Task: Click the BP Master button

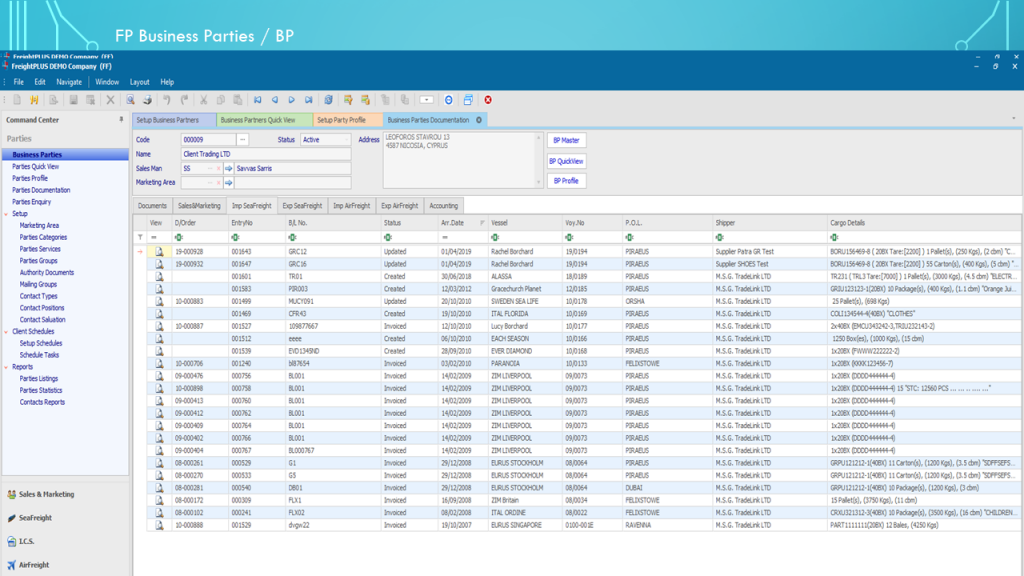Action: tap(565, 141)
